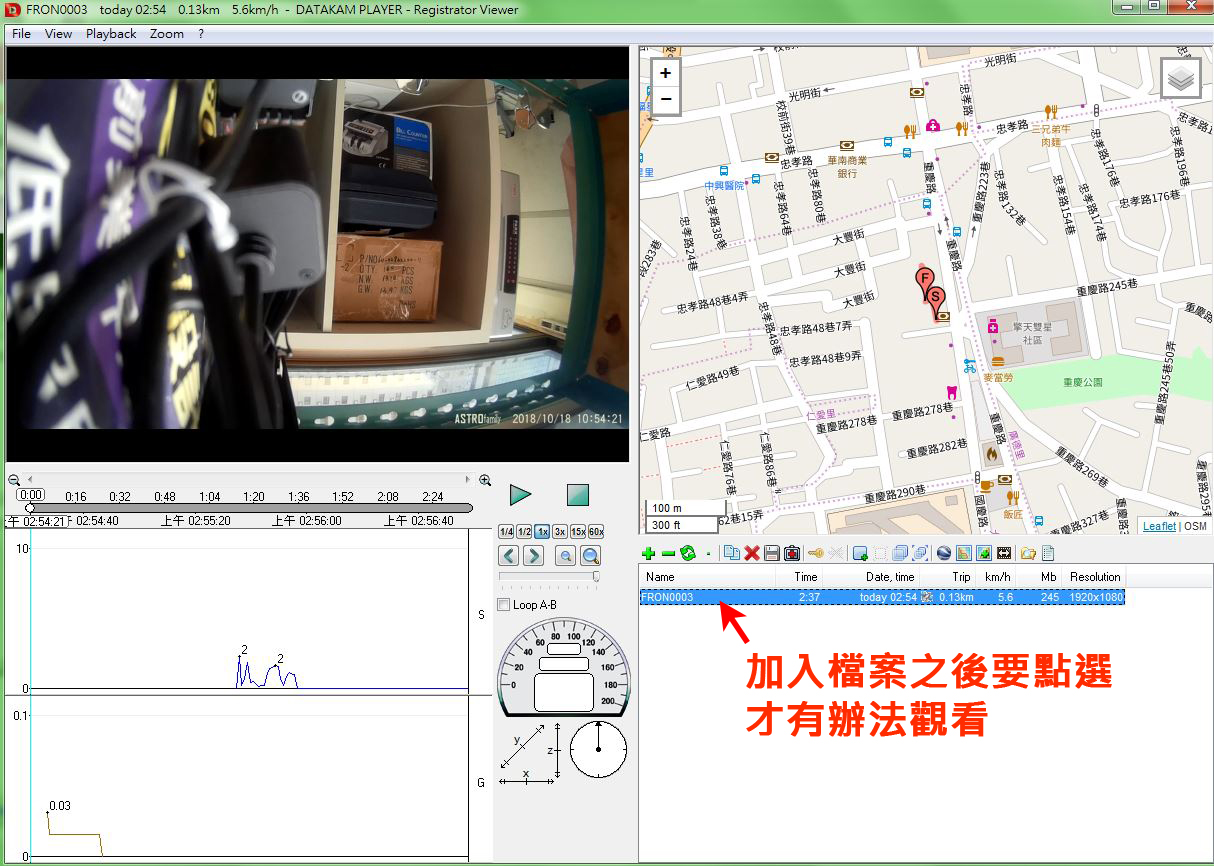Sort file list by Name column
Viewport: 1214px width, 866px height.
708,577
